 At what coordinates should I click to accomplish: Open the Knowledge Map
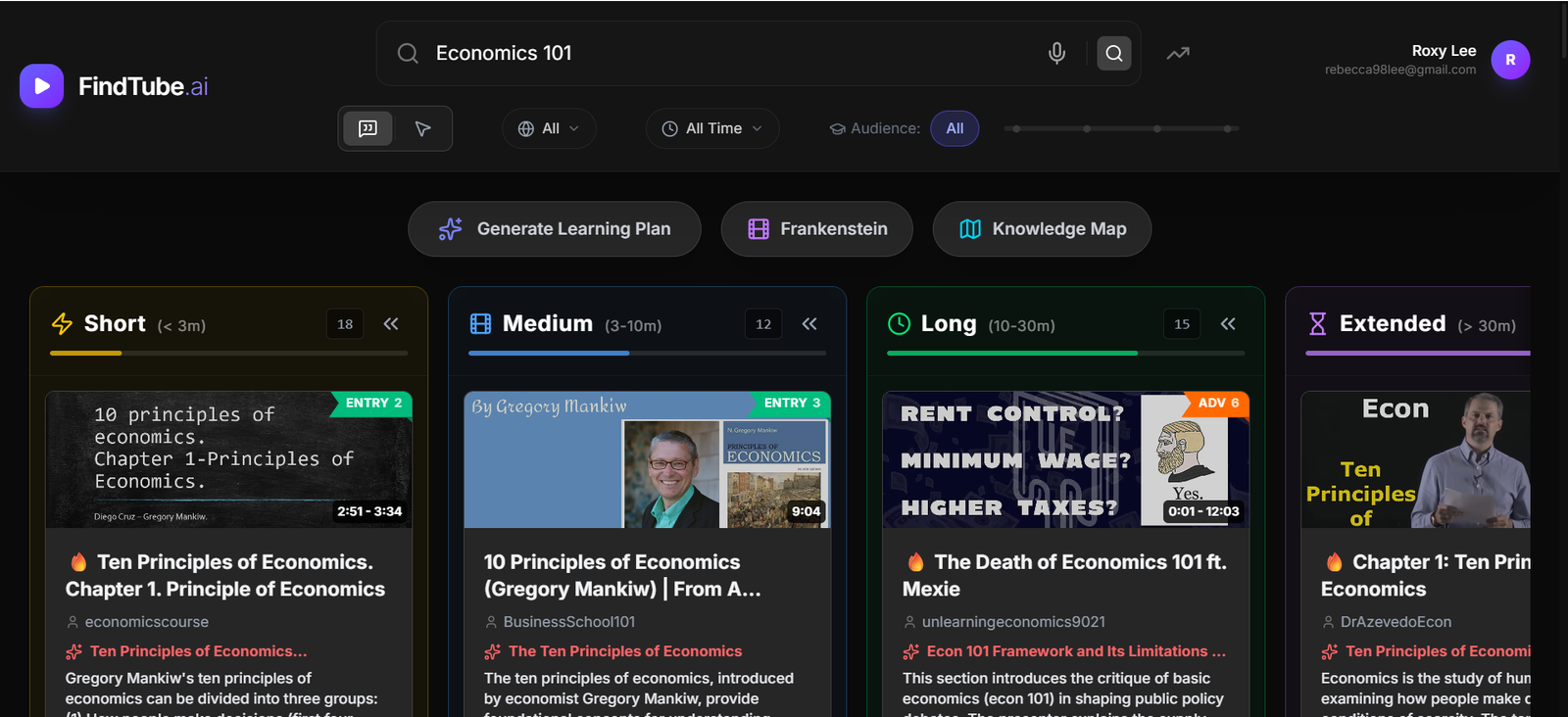[x=1042, y=229]
